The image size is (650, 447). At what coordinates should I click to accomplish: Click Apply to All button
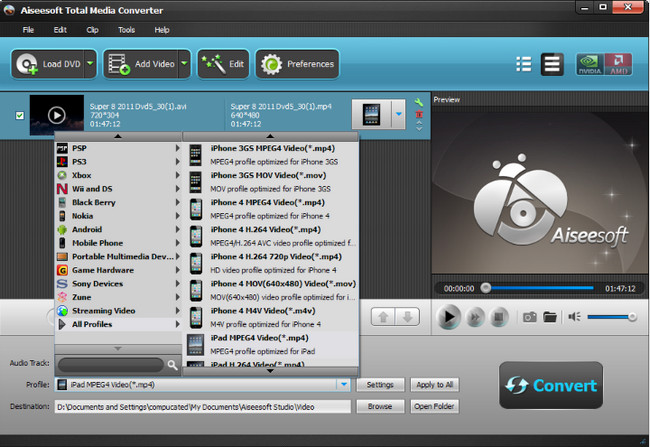(434, 384)
